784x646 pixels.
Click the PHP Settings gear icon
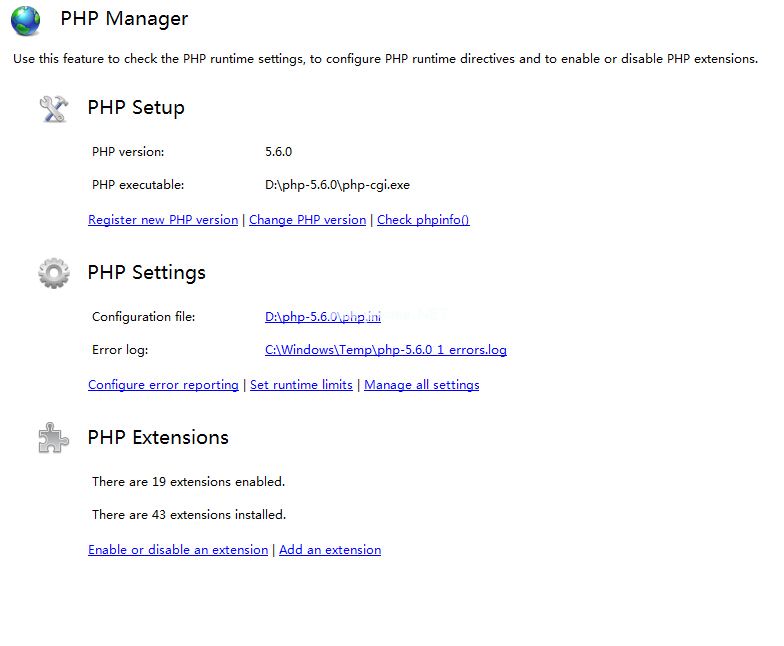pyautogui.click(x=54, y=272)
